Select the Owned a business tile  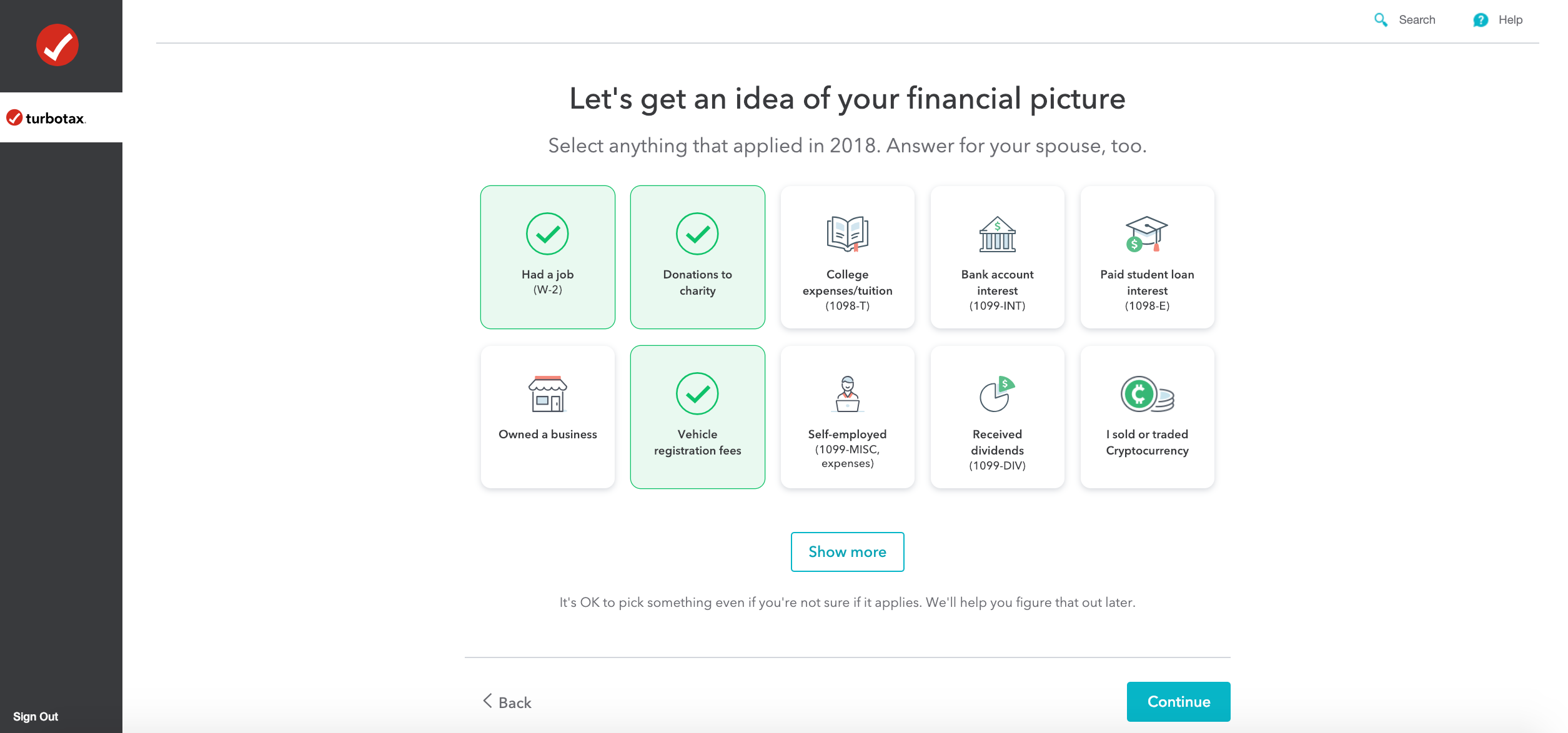point(547,416)
